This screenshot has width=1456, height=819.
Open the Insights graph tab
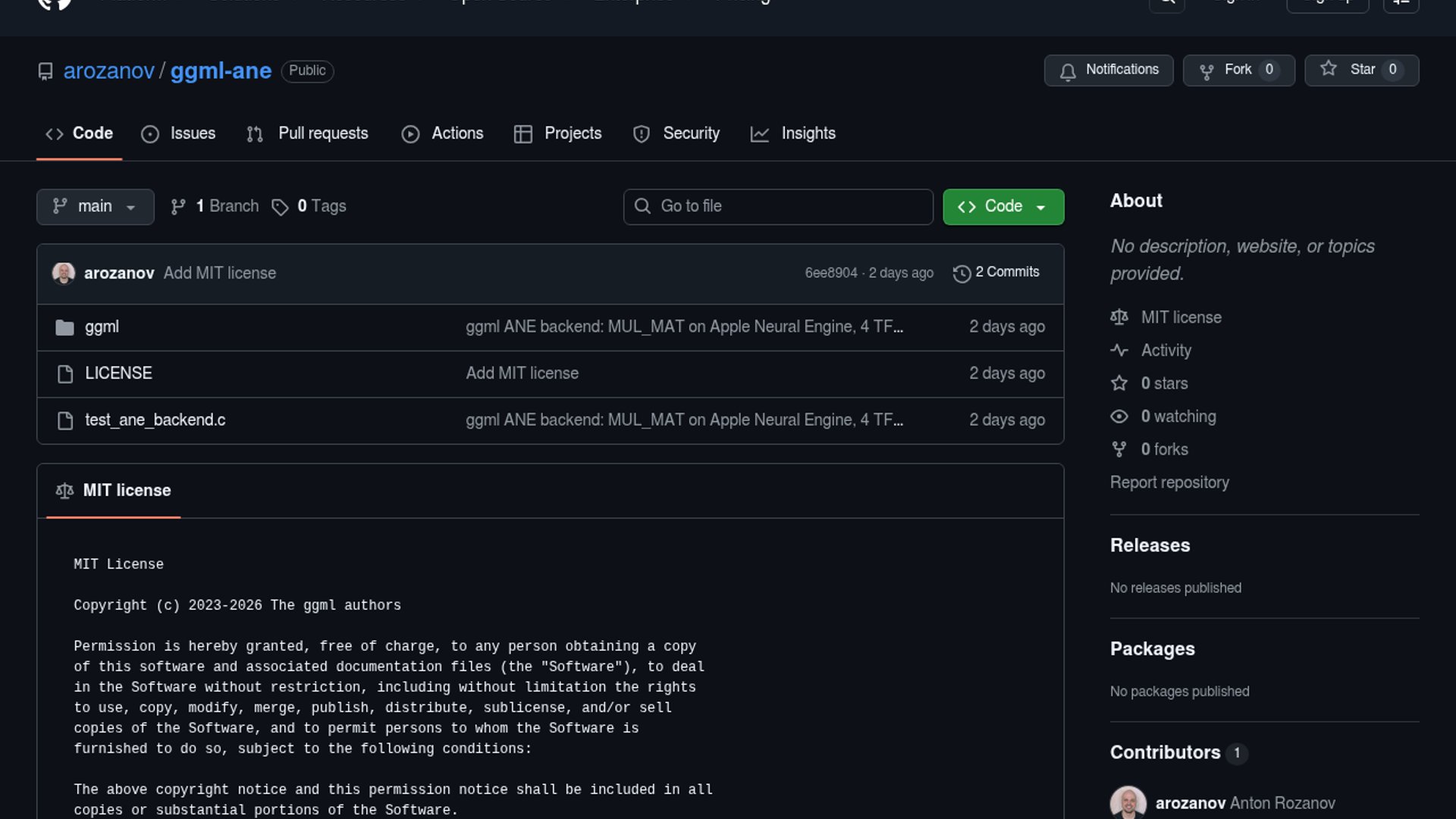coord(793,133)
